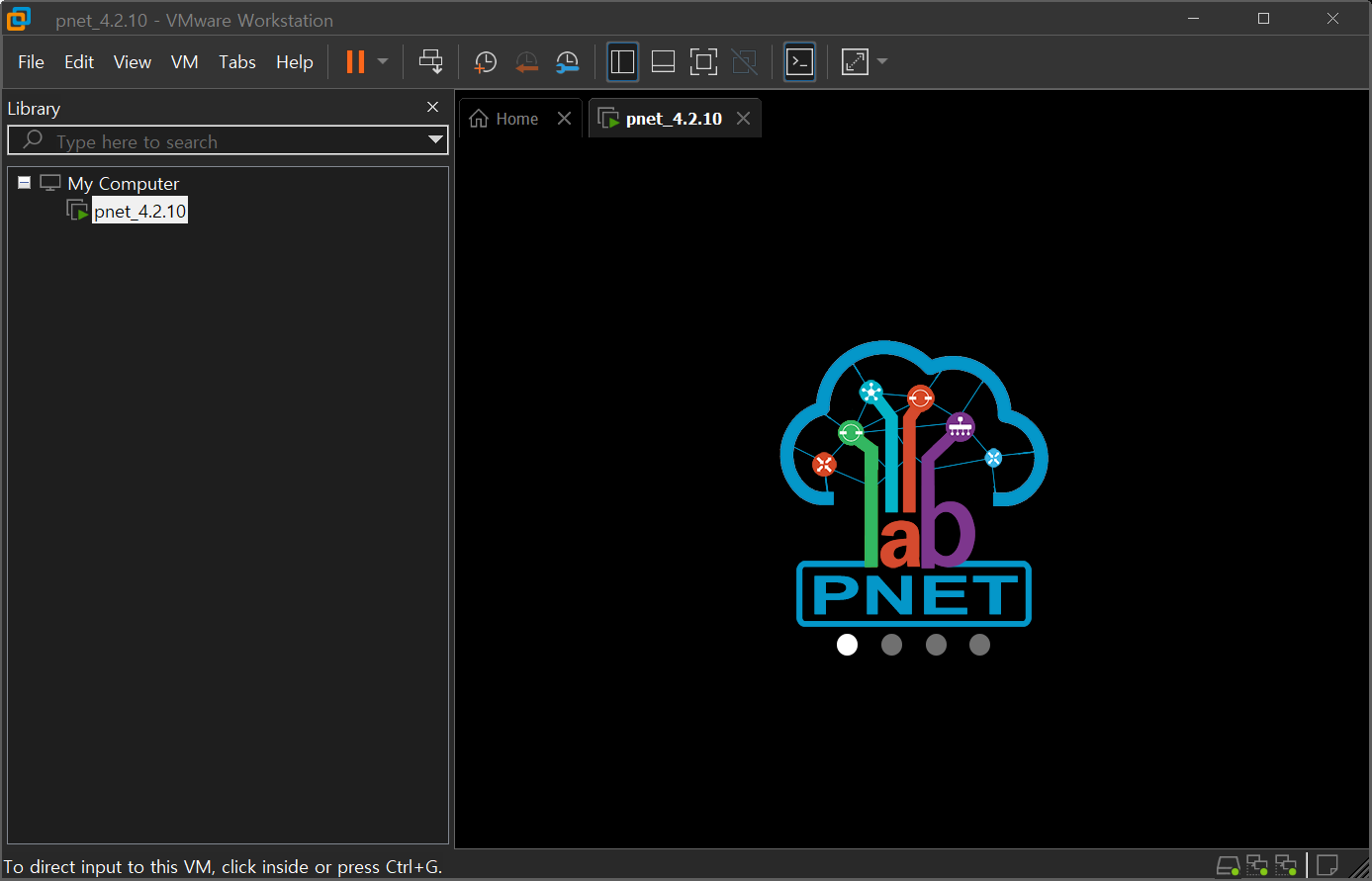
Task: Open the stretch guest dropdown arrow
Action: coord(882,61)
